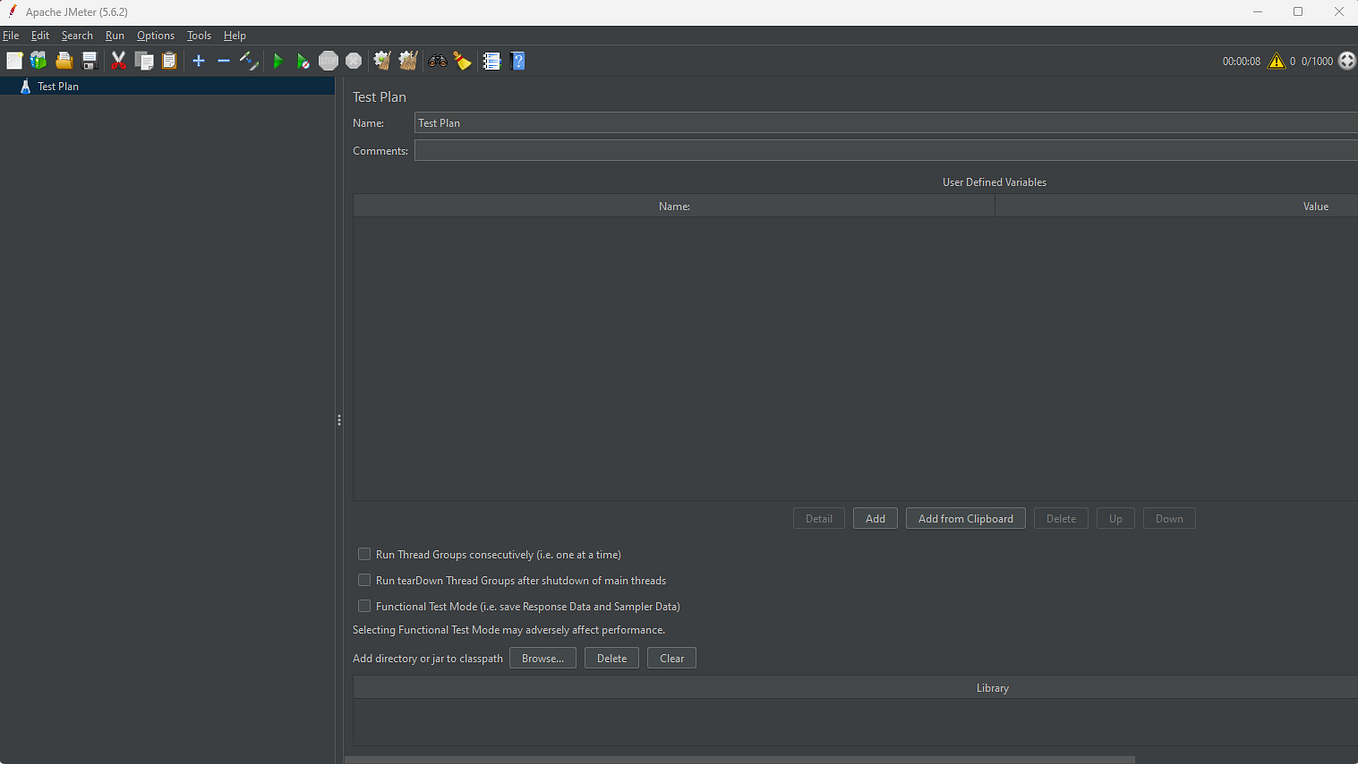Create a test plan from template icon
This screenshot has height=764, width=1358.
(x=38, y=61)
